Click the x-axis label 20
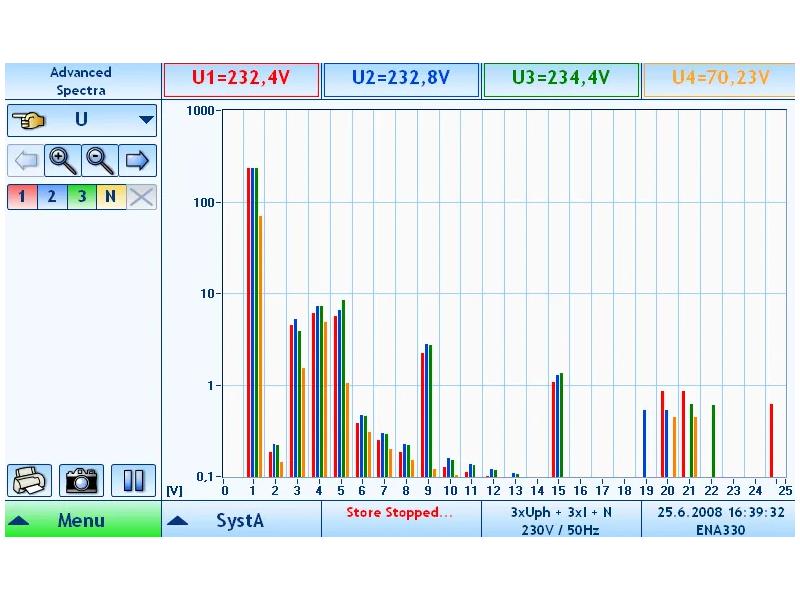This screenshot has width=800, height=600. click(x=667, y=491)
